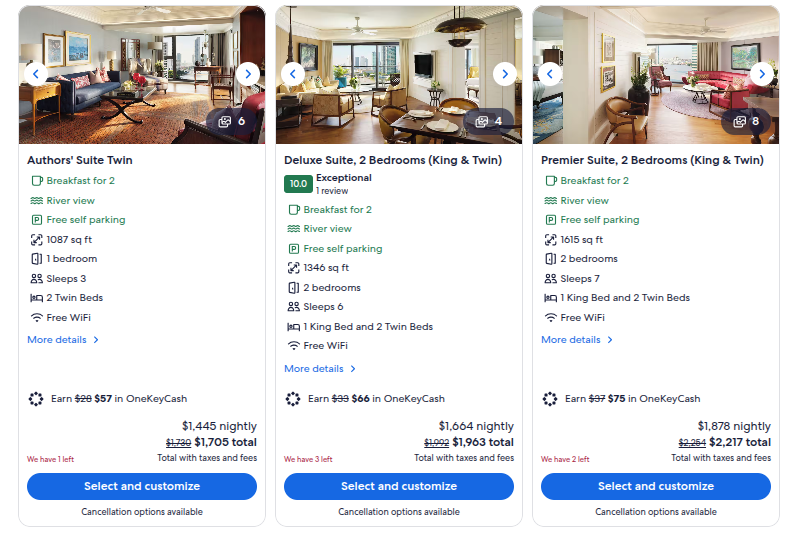The image size is (807, 536).
Task: Show next photo of Authors' Suite Twin
Action: (248, 74)
